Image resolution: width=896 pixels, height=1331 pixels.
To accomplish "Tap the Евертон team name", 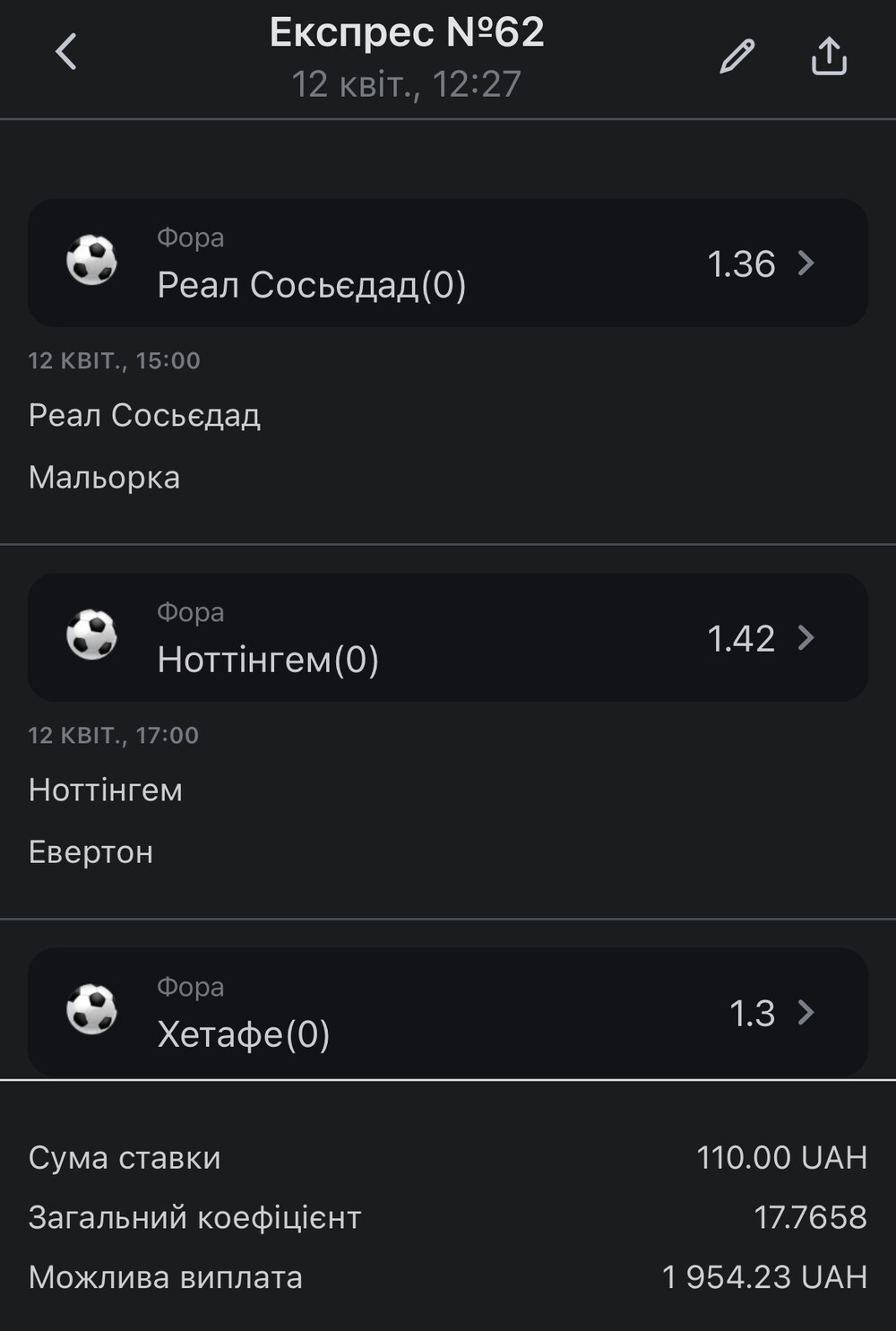I will pyautogui.click(x=90, y=852).
